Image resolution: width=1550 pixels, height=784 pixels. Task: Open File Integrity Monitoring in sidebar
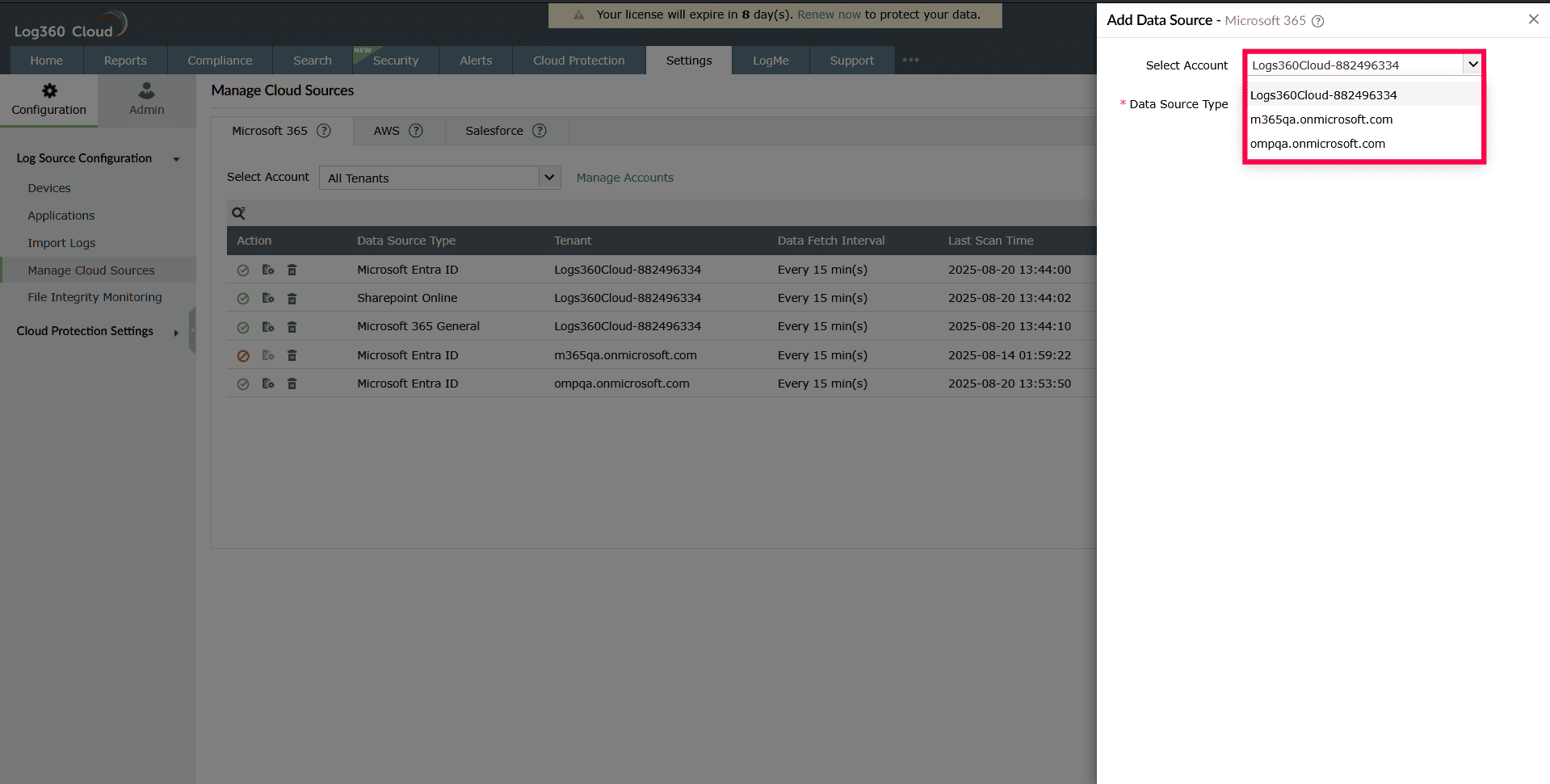click(x=95, y=297)
